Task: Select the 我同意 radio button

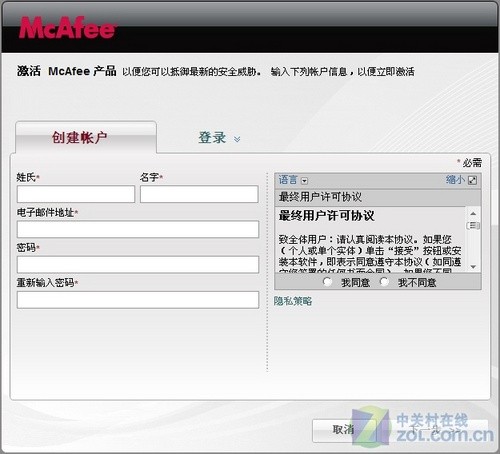Action: coord(327,282)
